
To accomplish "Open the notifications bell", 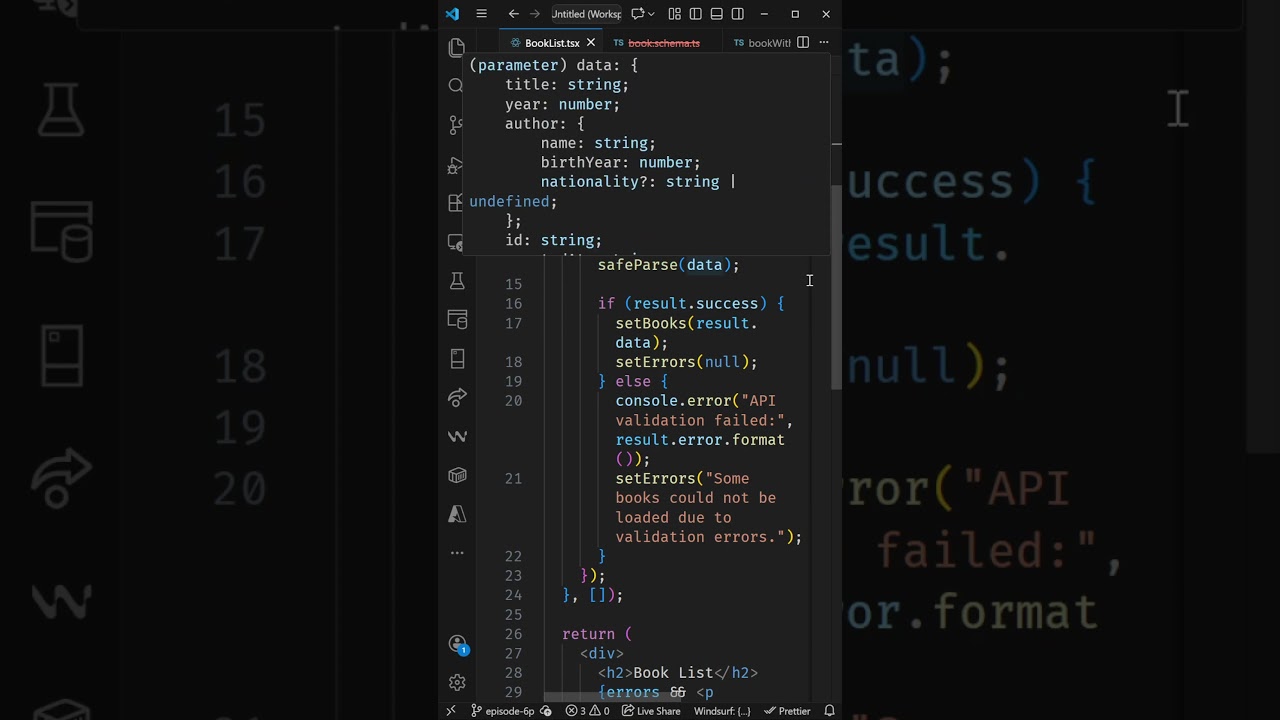I will coord(829,711).
